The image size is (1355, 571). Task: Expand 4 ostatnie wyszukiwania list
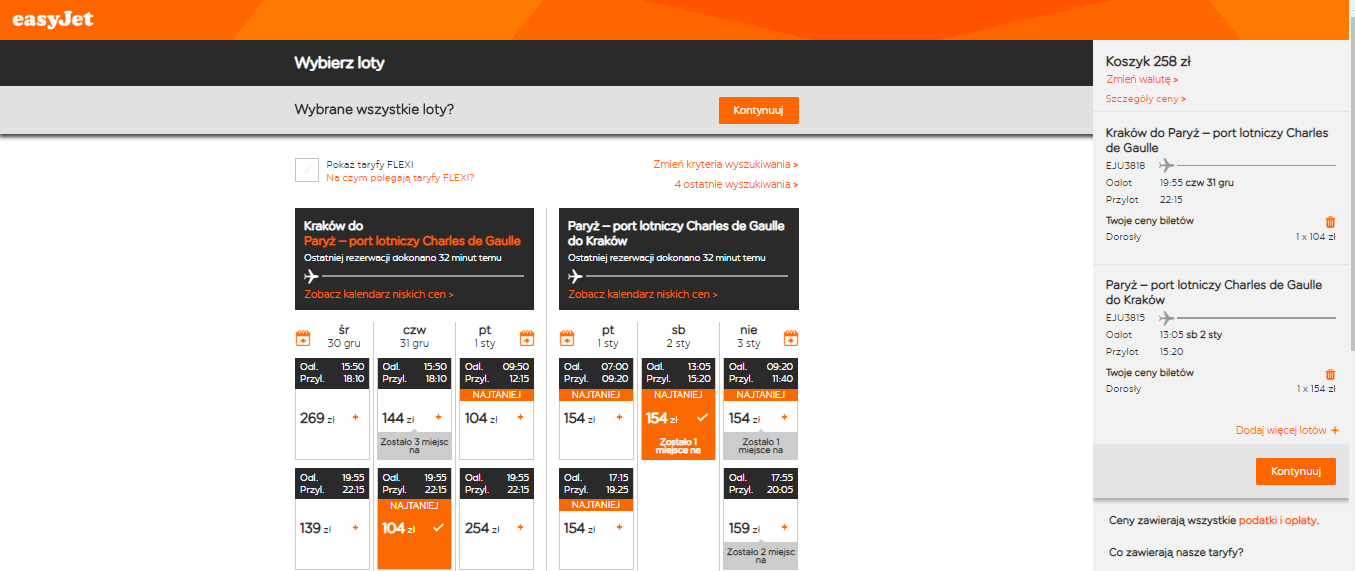click(736, 184)
